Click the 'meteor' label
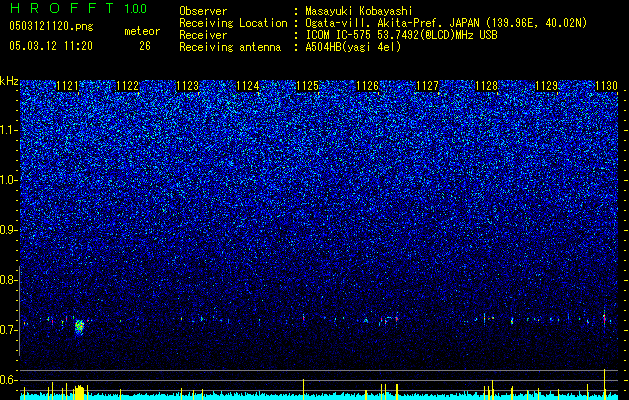 pos(142,31)
